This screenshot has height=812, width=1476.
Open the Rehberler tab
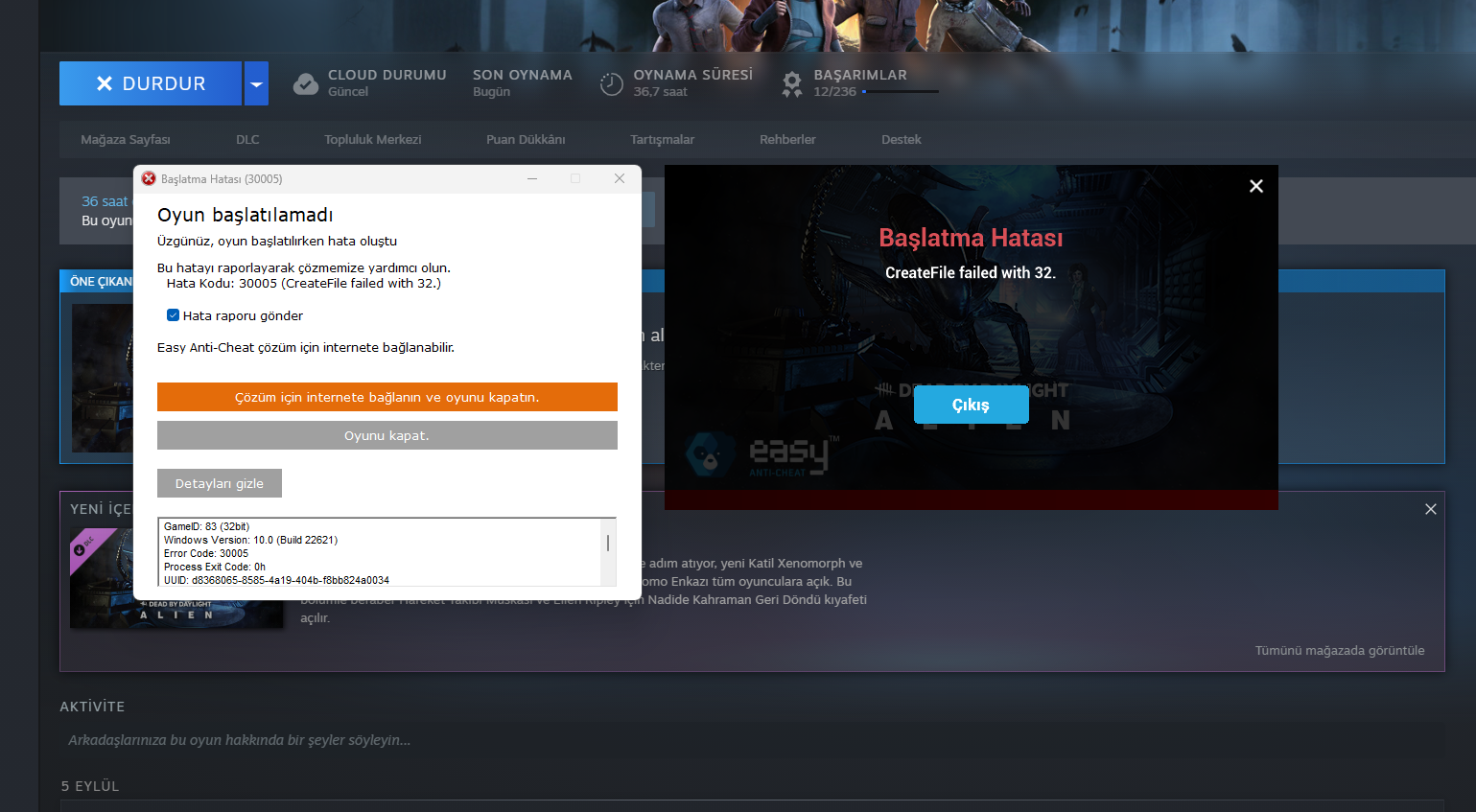pos(787,140)
